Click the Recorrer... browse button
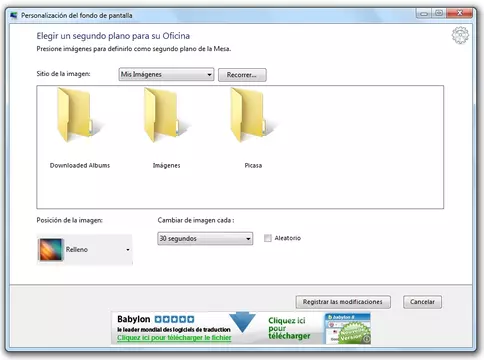This screenshot has height=360, width=484. tap(242, 75)
